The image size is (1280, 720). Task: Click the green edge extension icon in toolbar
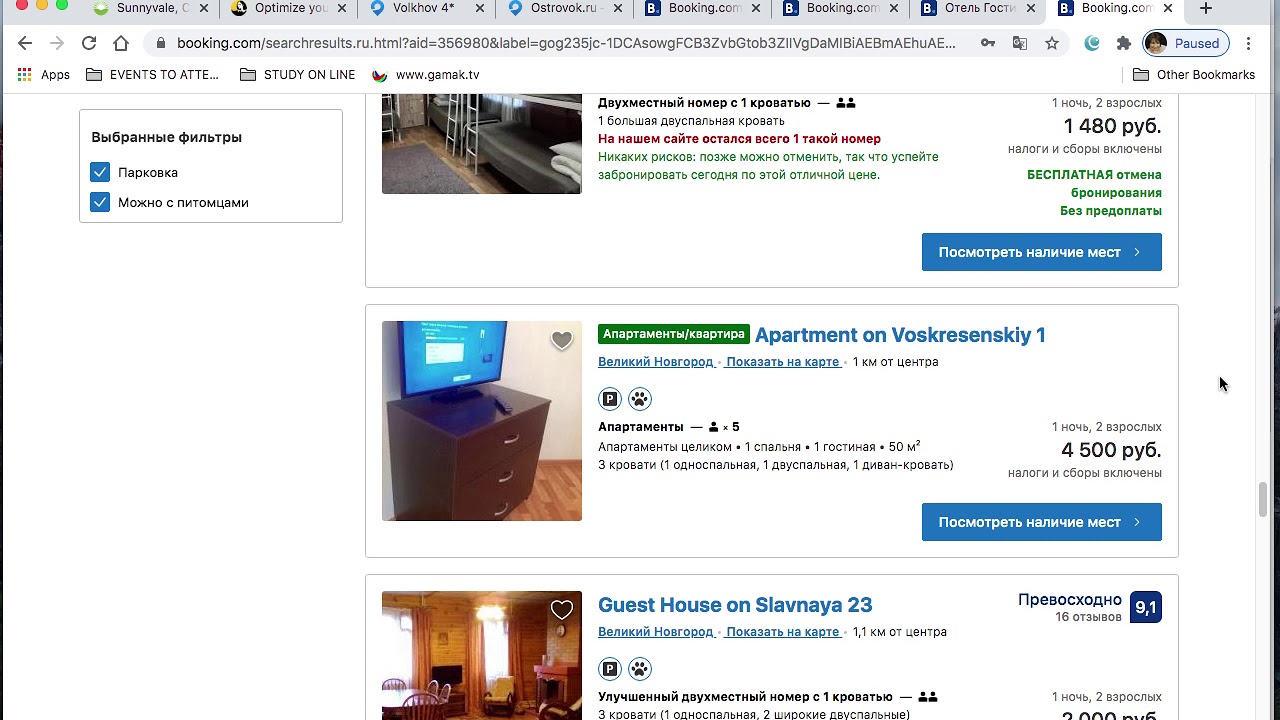tap(1092, 43)
